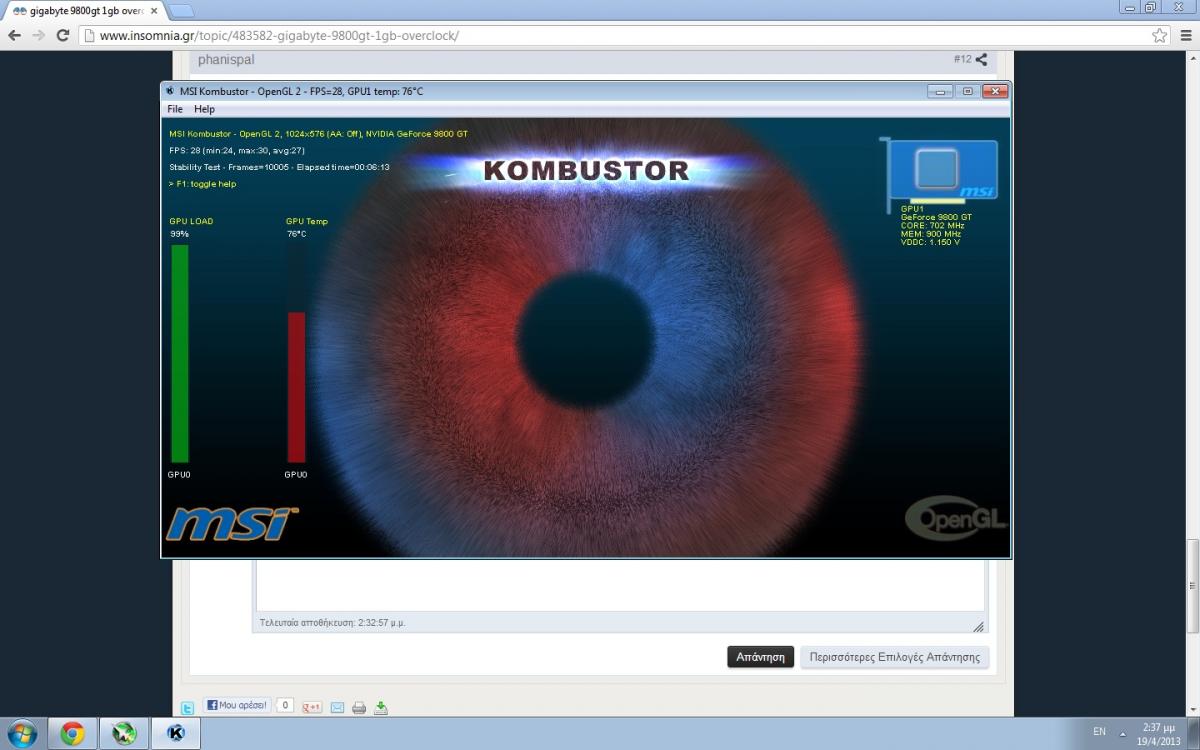Minimize the MSI Kombustor window
This screenshot has height=750, width=1200.
pyautogui.click(x=939, y=91)
